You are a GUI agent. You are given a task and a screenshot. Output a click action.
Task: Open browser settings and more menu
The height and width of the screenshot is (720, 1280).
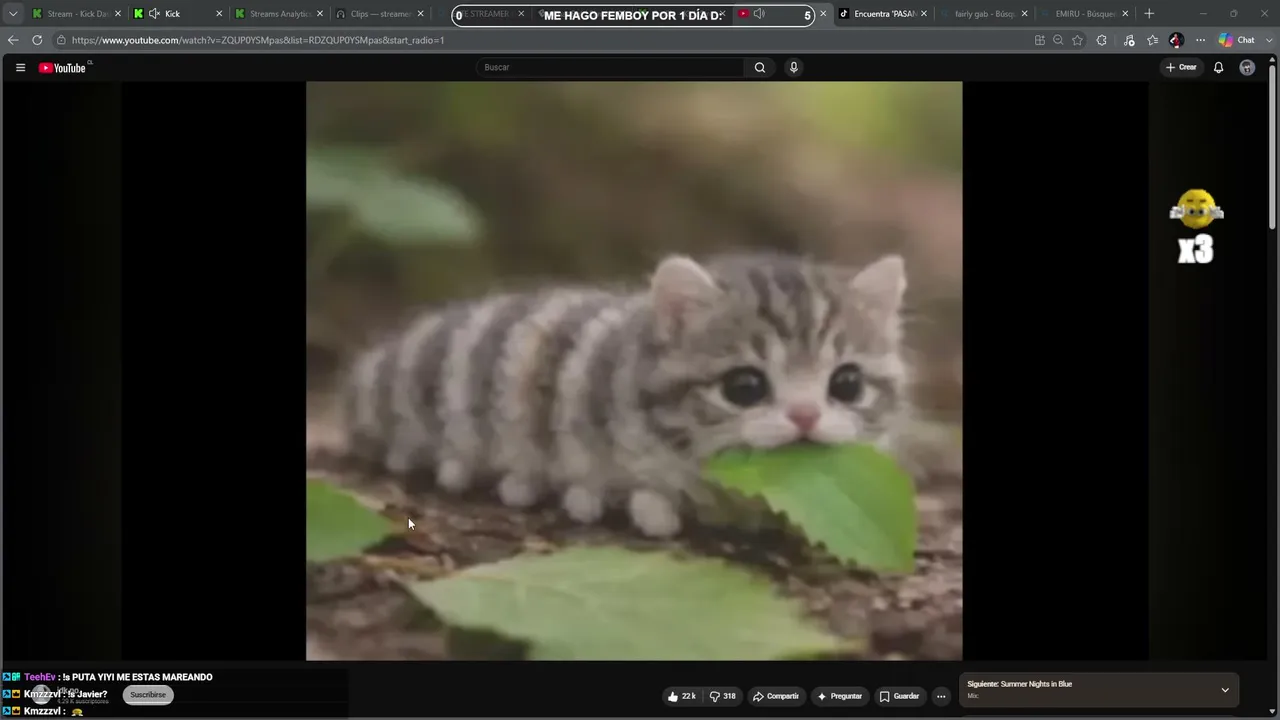pyautogui.click(x=1201, y=40)
